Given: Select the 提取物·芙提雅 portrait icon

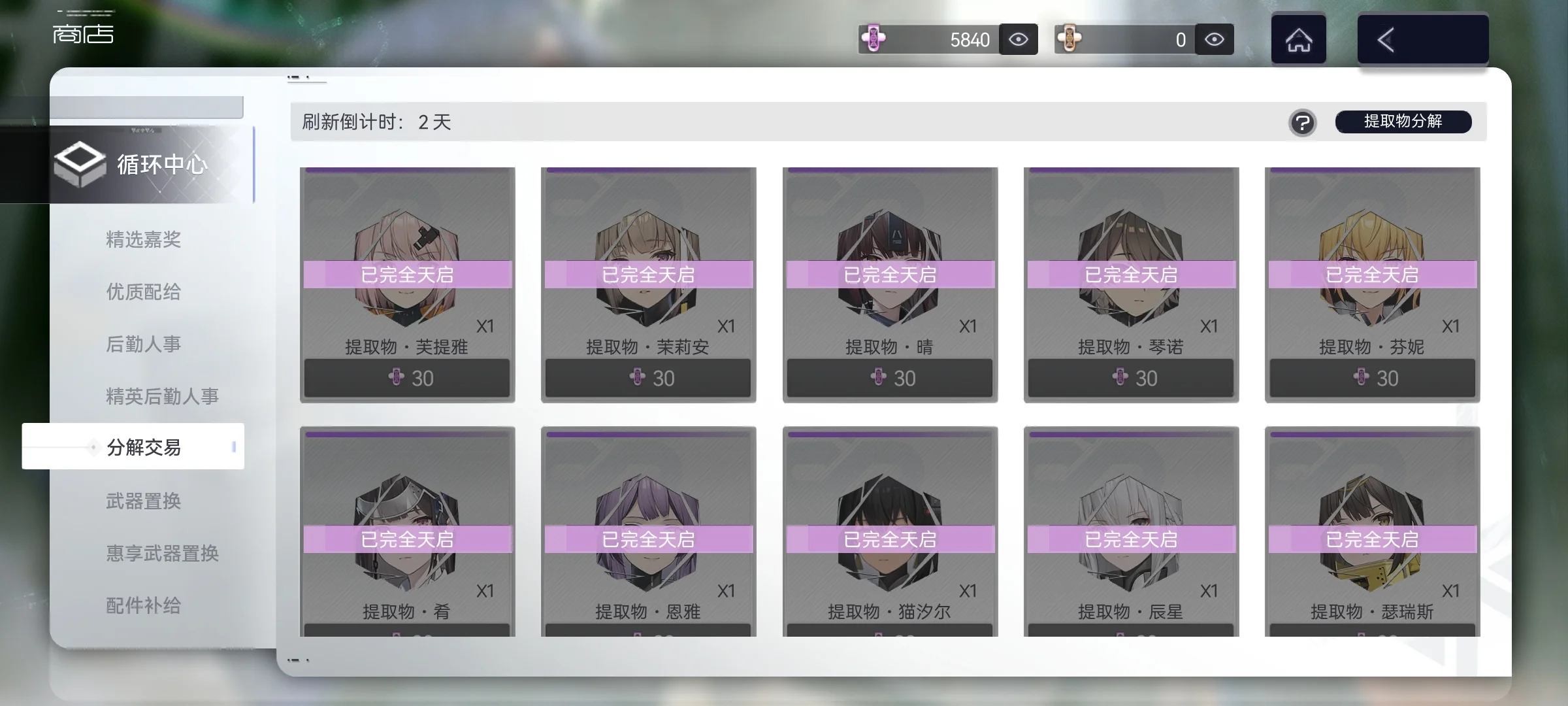Looking at the screenshot, I should (406, 267).
